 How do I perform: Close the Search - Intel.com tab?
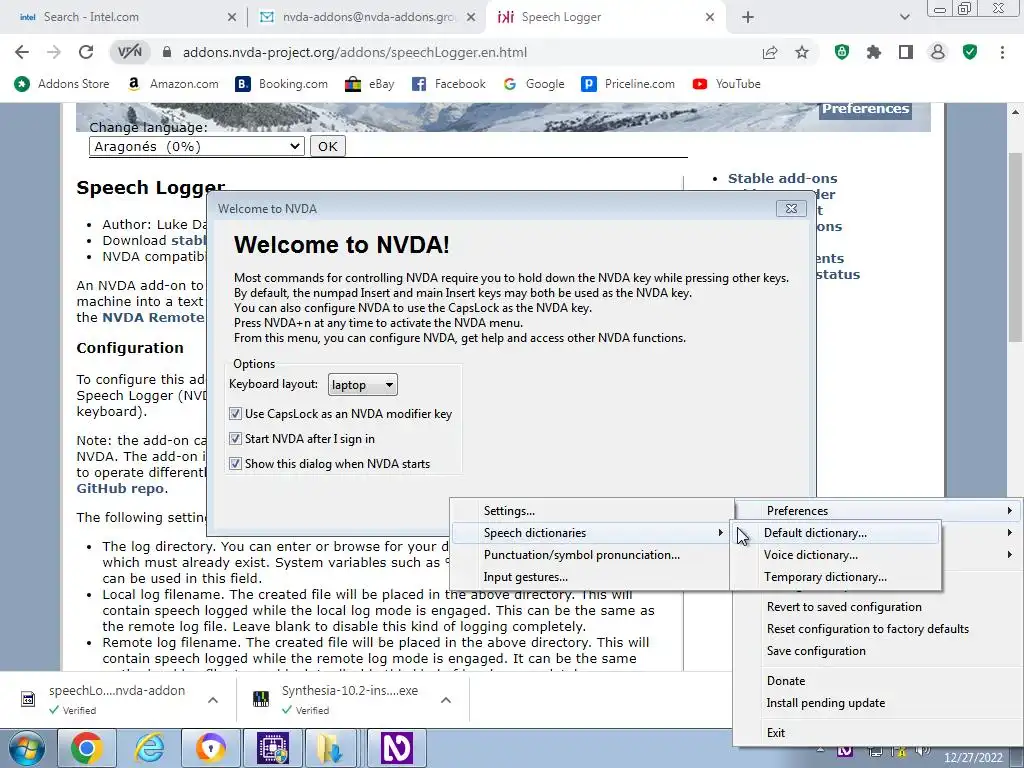232,17
